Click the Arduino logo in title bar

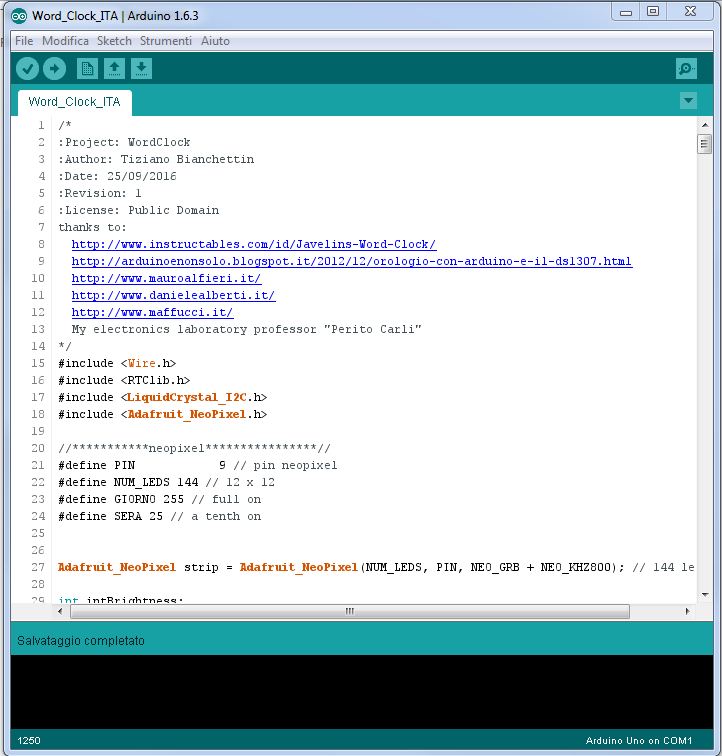click(x=19, y=16)
